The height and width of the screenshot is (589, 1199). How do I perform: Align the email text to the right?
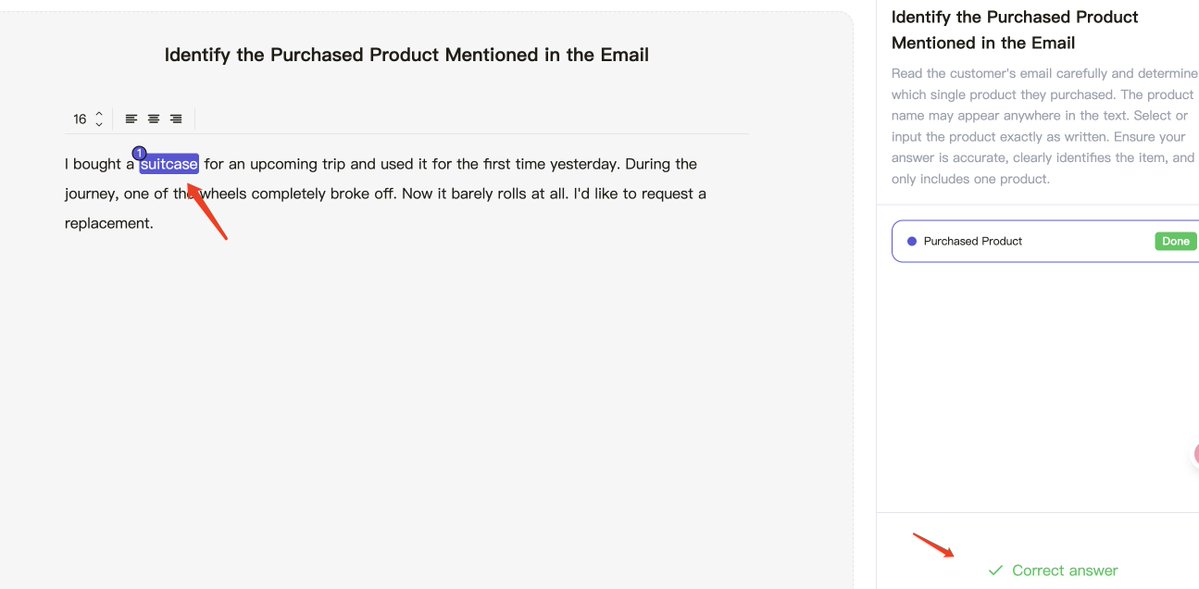[176, 119]
